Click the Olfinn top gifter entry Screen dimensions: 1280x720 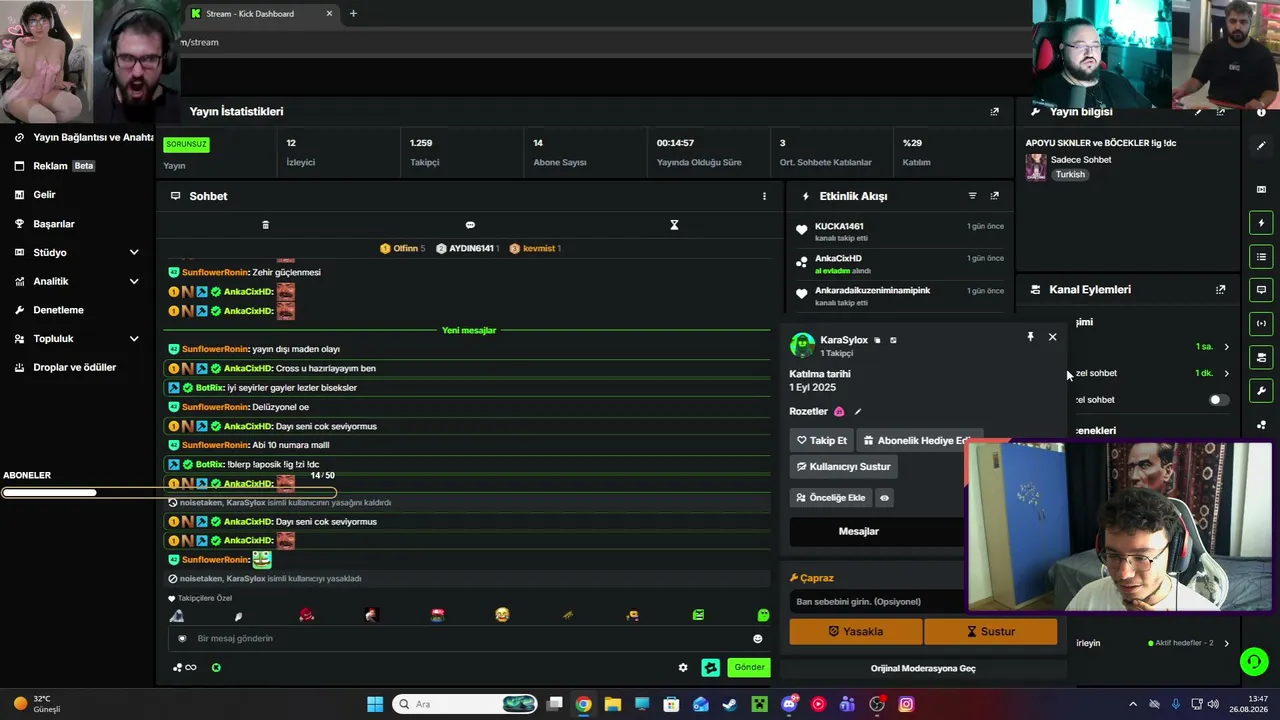tap(403, 248)
